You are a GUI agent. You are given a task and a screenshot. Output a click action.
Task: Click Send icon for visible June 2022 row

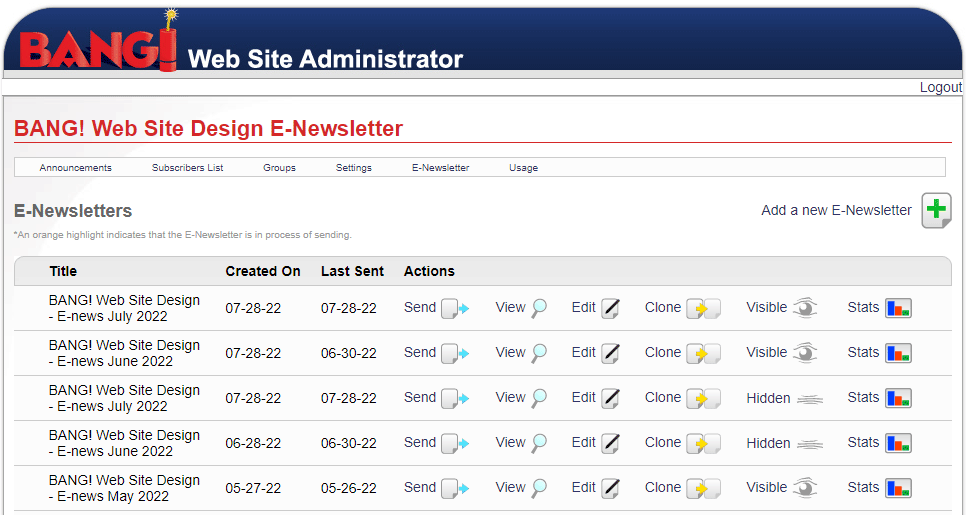[455, 353]
